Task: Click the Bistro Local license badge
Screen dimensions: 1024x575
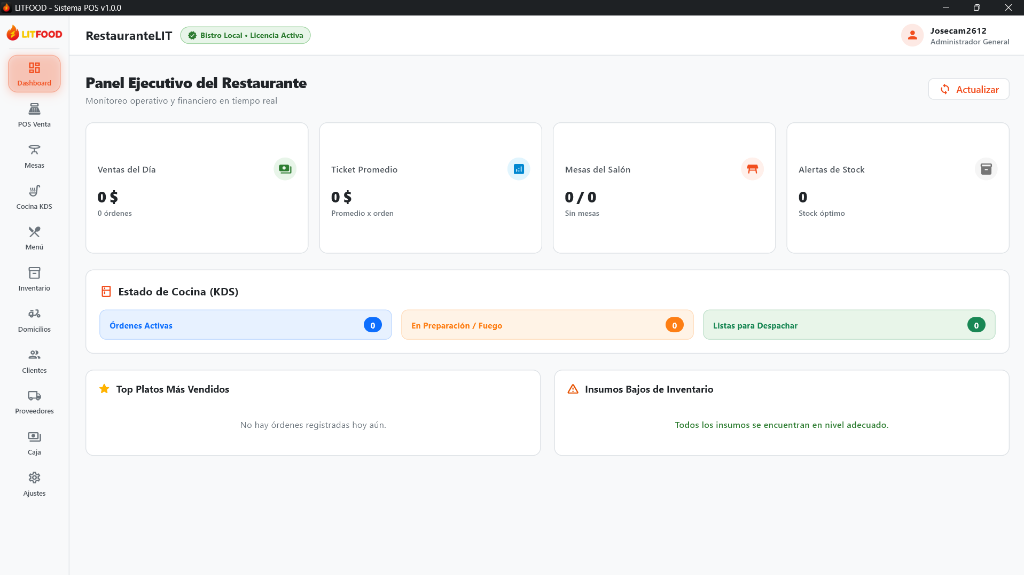Action: [x=246, y=35]
